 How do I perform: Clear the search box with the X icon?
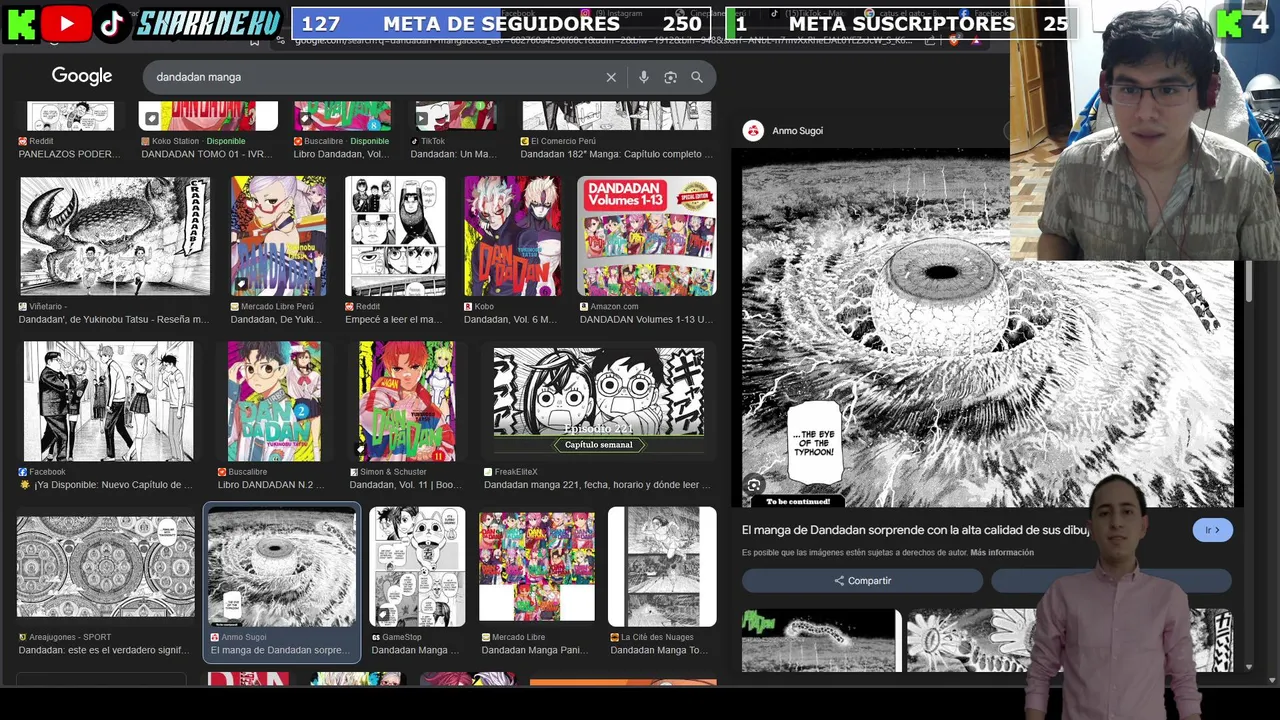tap(611, 77)
